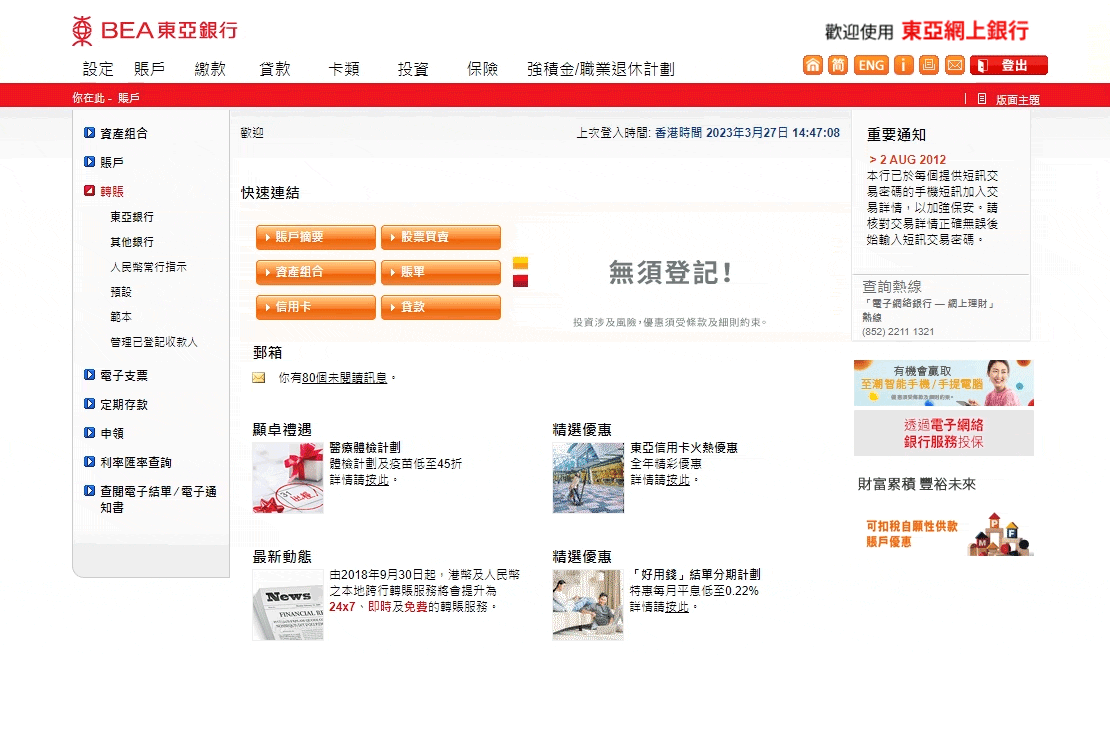This screenshot has height=742, width=1110.
Task: Click the 東亞信用卡火熱優惠 thumbnail
Action: click(x=588, y=478)
